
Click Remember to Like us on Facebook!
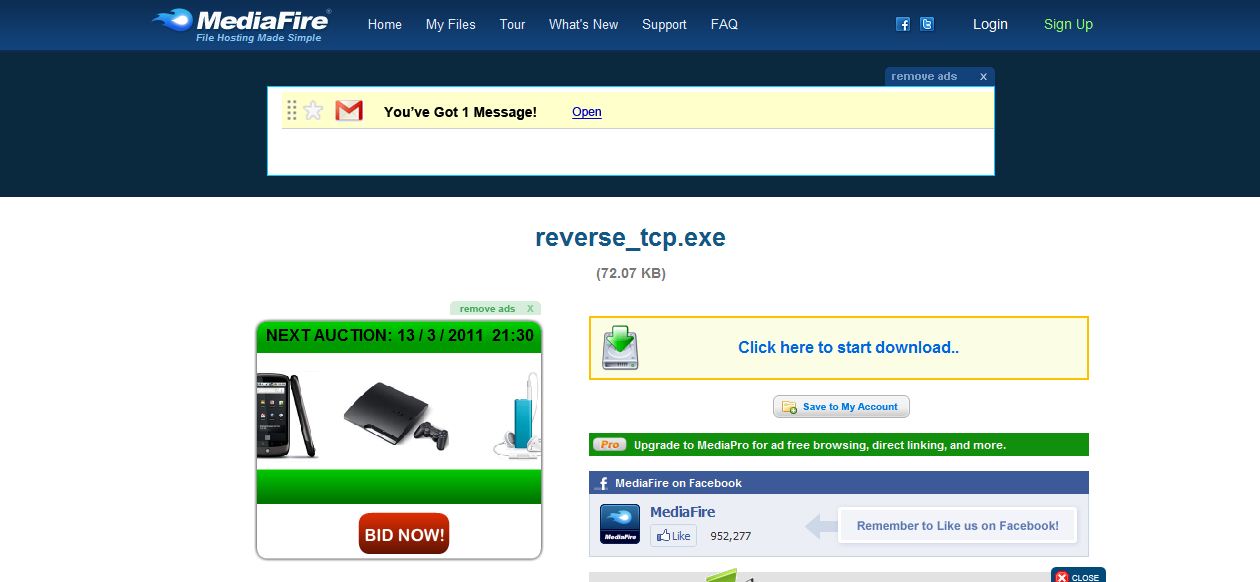[x=958, y=526]
